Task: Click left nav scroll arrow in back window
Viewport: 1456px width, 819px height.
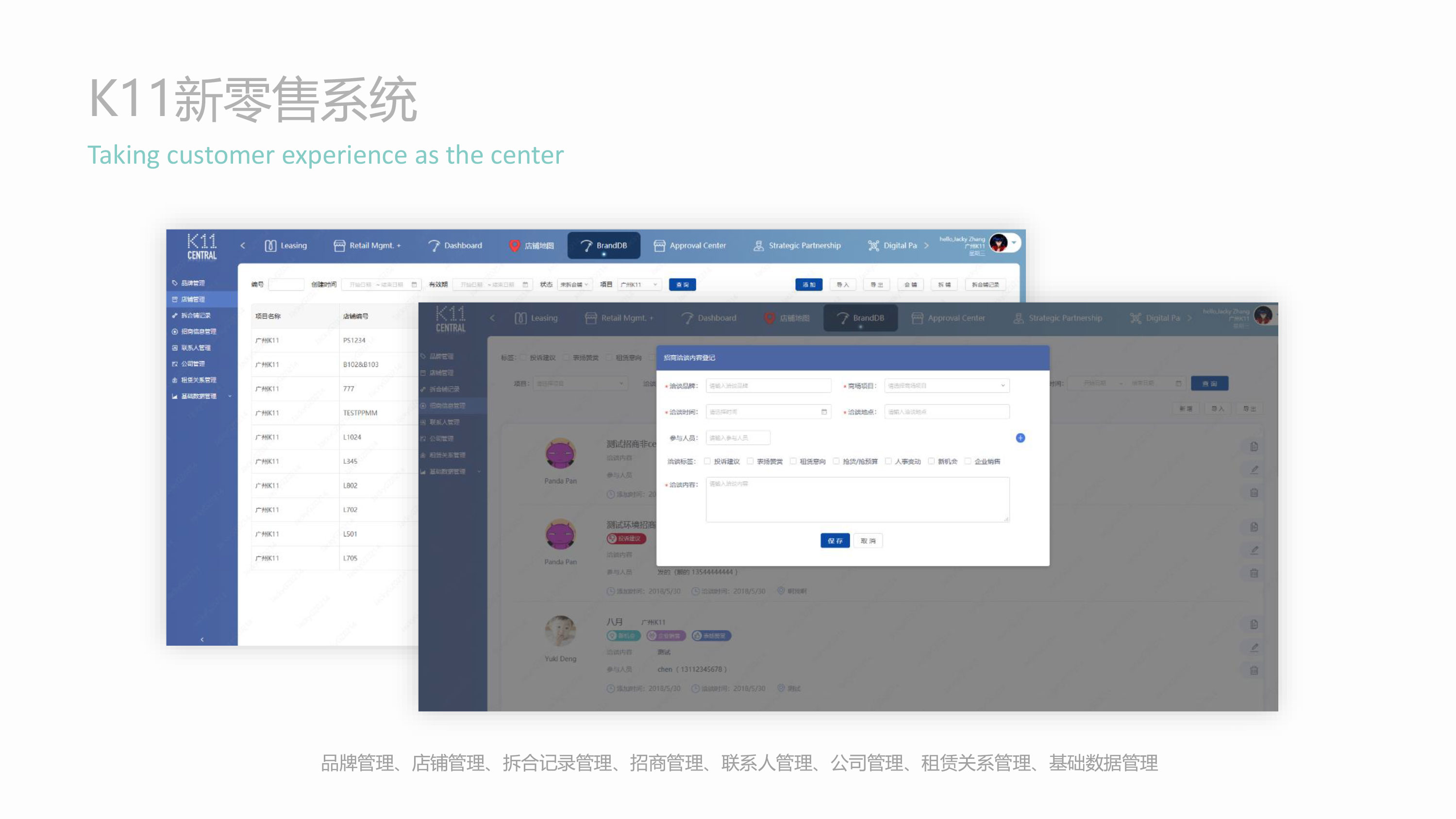Action: click(242, 245)
